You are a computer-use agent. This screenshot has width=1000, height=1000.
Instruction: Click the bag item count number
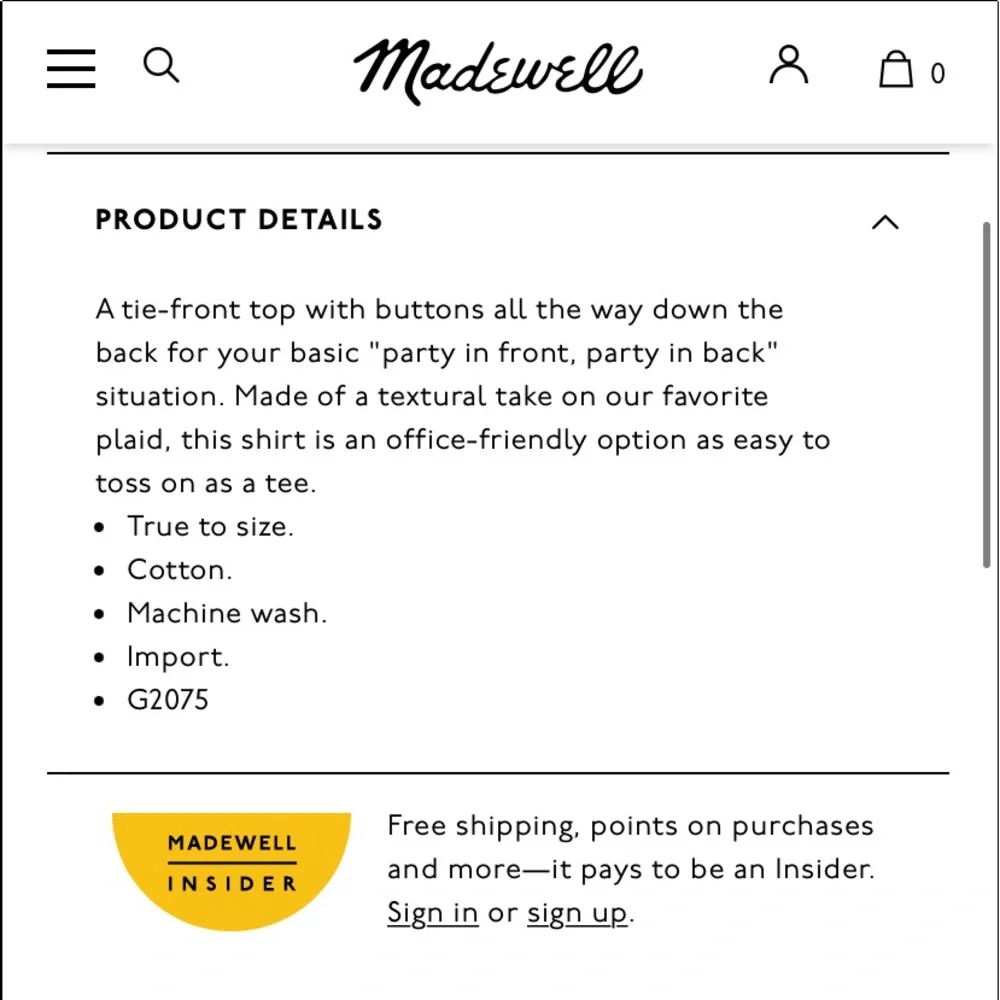937,73
